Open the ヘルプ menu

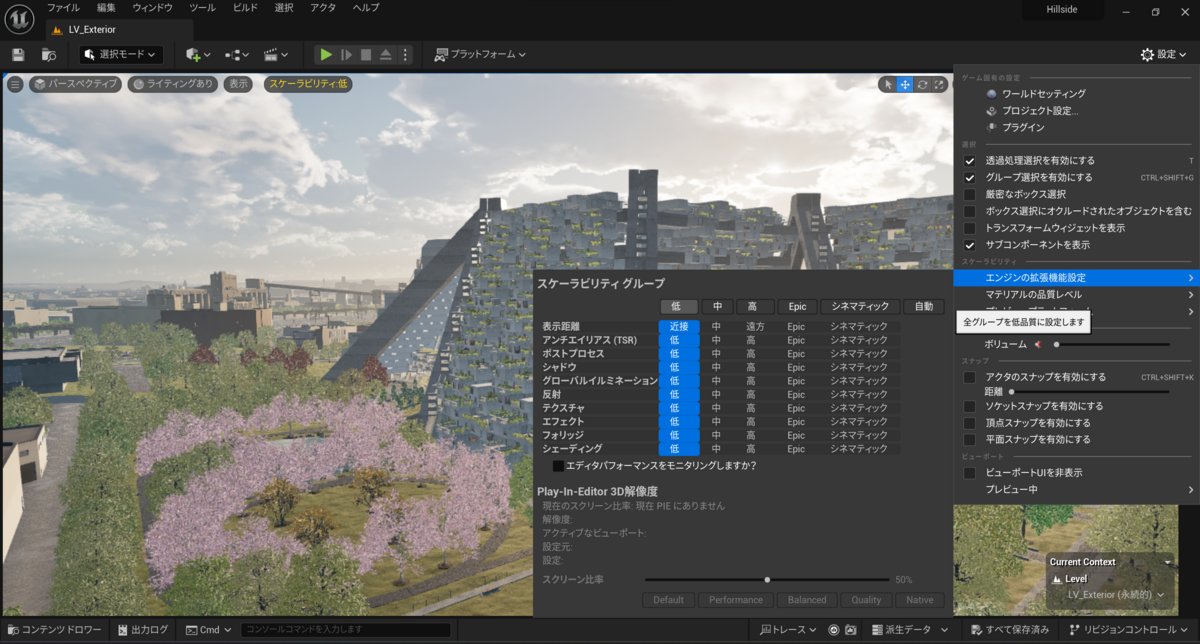[x=365, y=8]
